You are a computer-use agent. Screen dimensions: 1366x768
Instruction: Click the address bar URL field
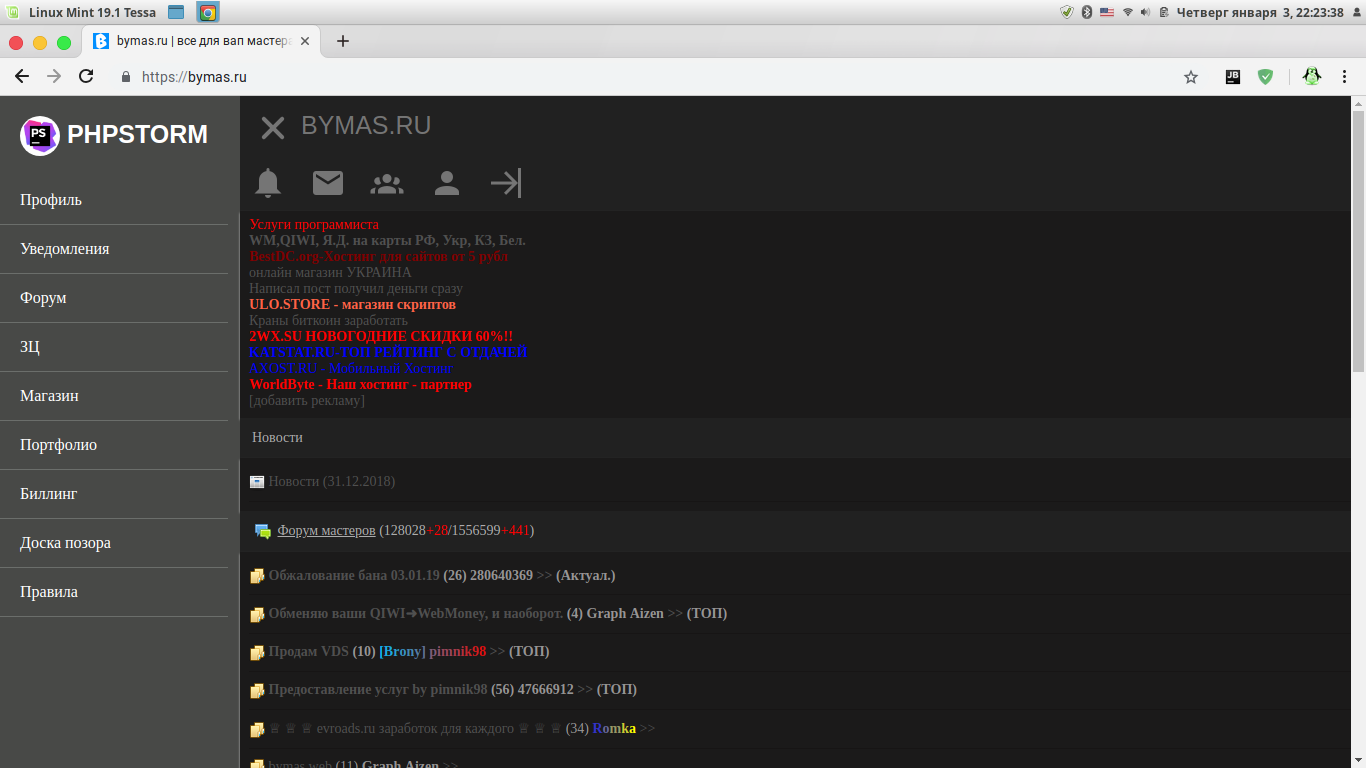(x=600, y=77)
